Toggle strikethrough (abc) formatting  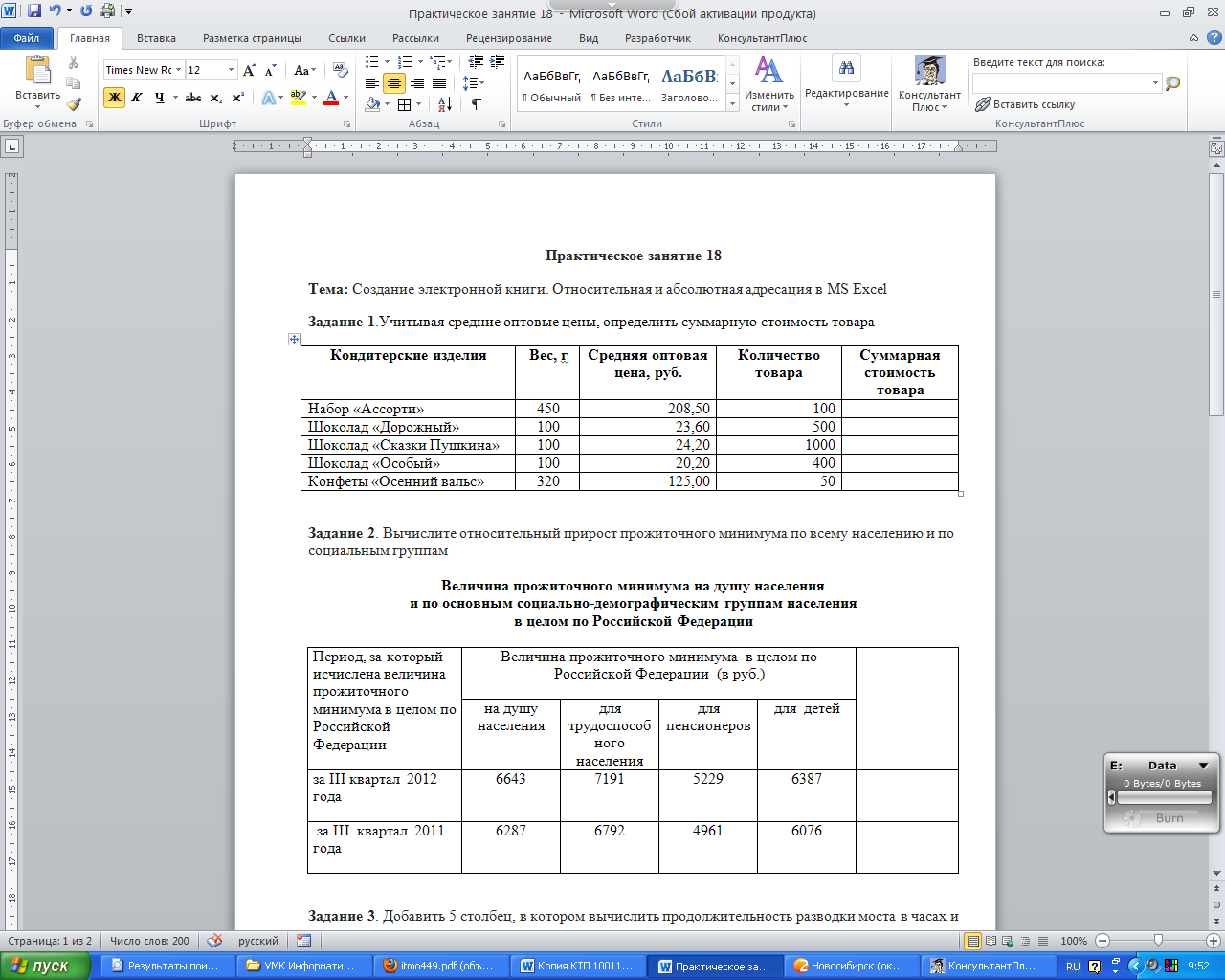click(x=193, y=98)
